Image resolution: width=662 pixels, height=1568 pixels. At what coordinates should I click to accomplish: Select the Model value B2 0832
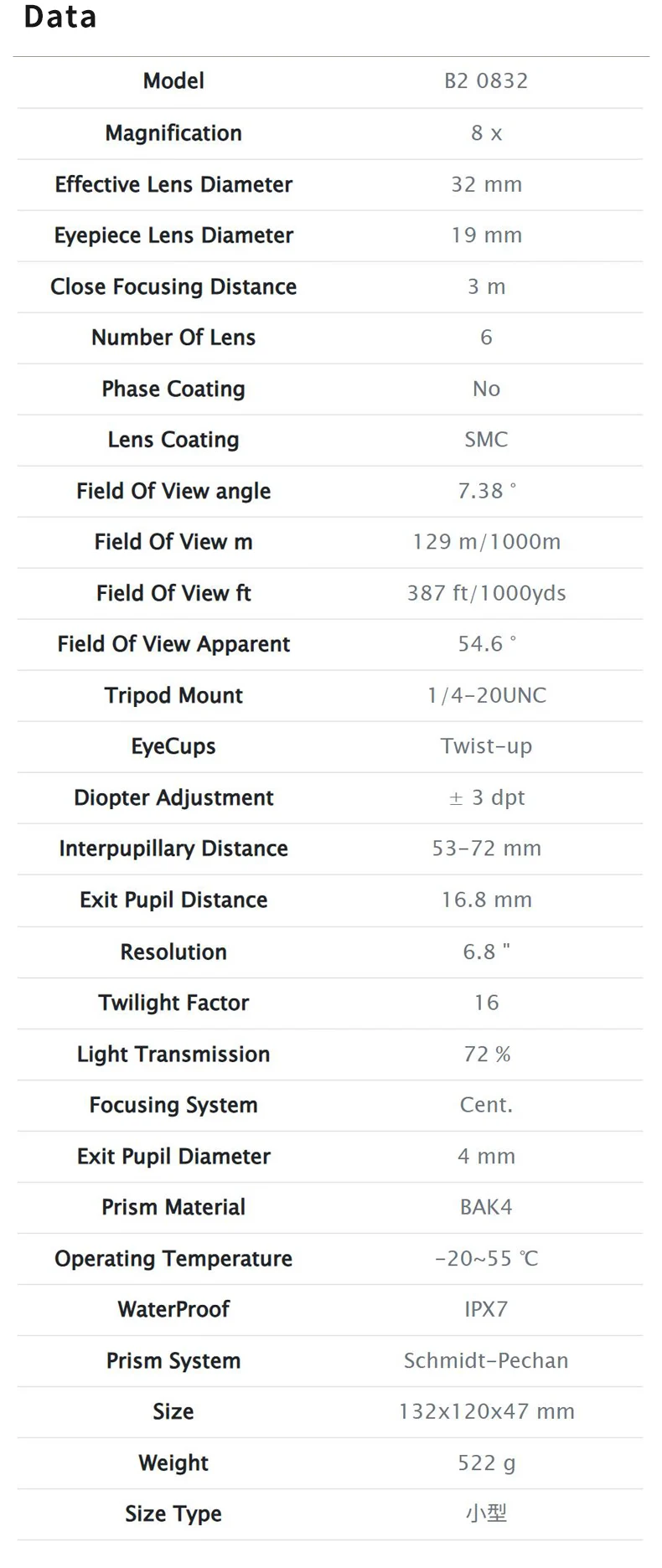(486, 81)
